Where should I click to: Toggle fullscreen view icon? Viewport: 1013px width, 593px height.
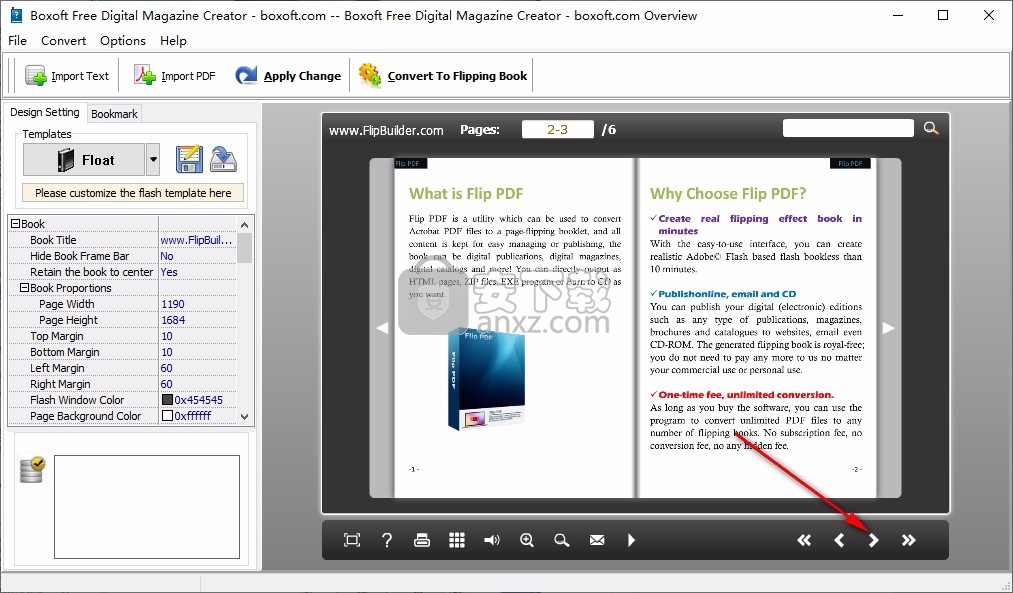352,540
